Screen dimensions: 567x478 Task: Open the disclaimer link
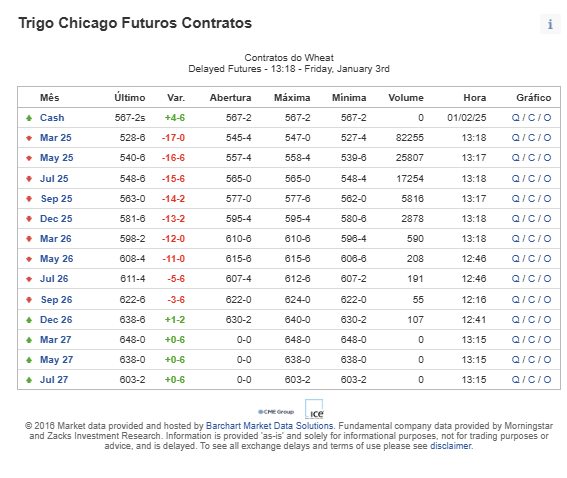click(451, 446)
